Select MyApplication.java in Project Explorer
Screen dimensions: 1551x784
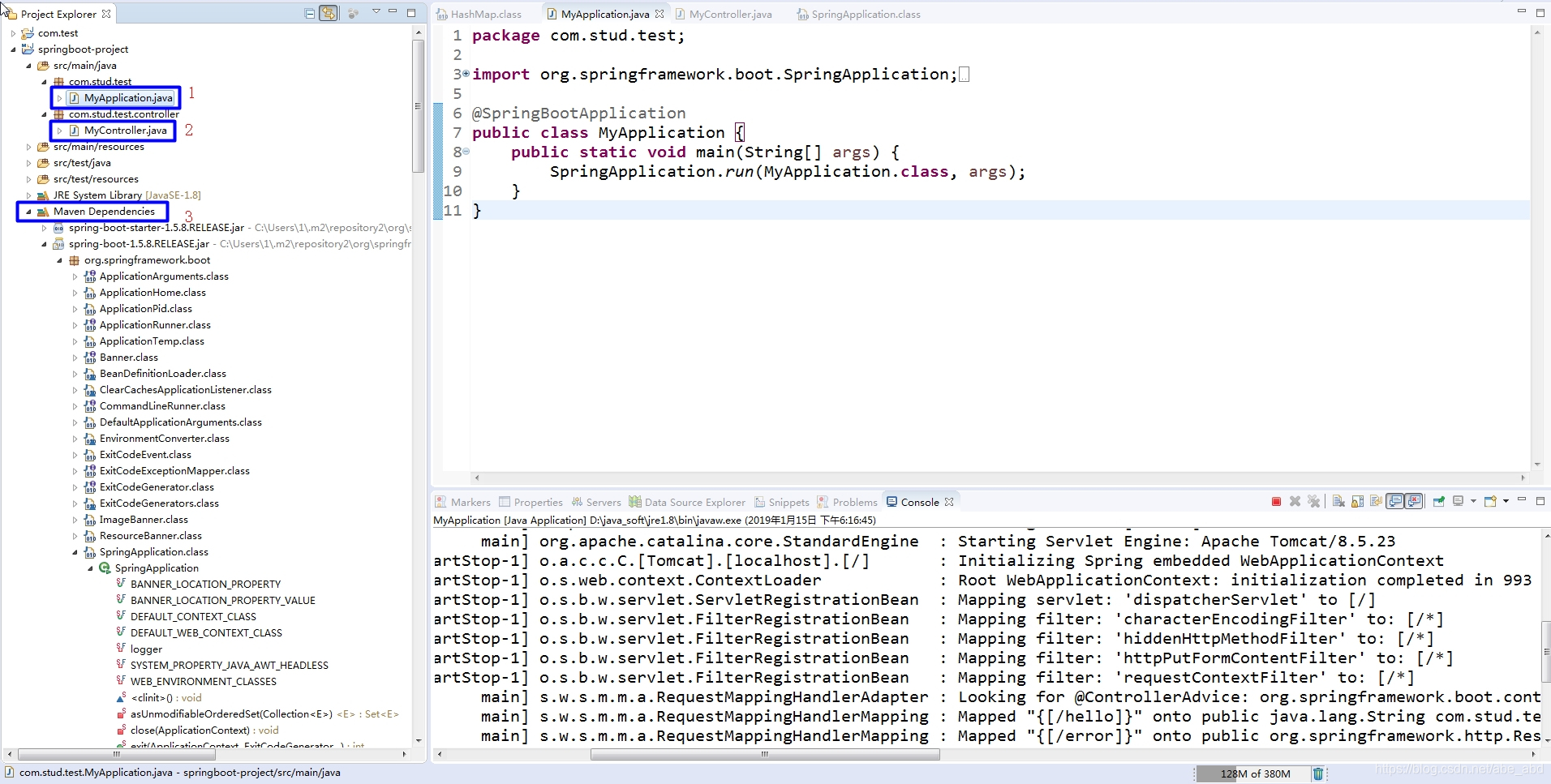pyautogui.click(x=128, y=98)
